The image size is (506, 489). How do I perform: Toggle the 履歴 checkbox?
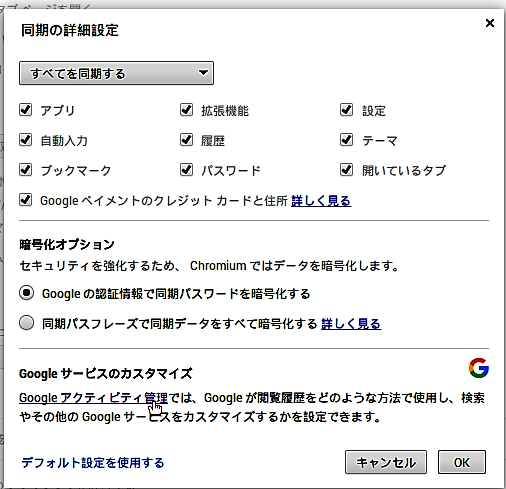(x=186, y=140)
